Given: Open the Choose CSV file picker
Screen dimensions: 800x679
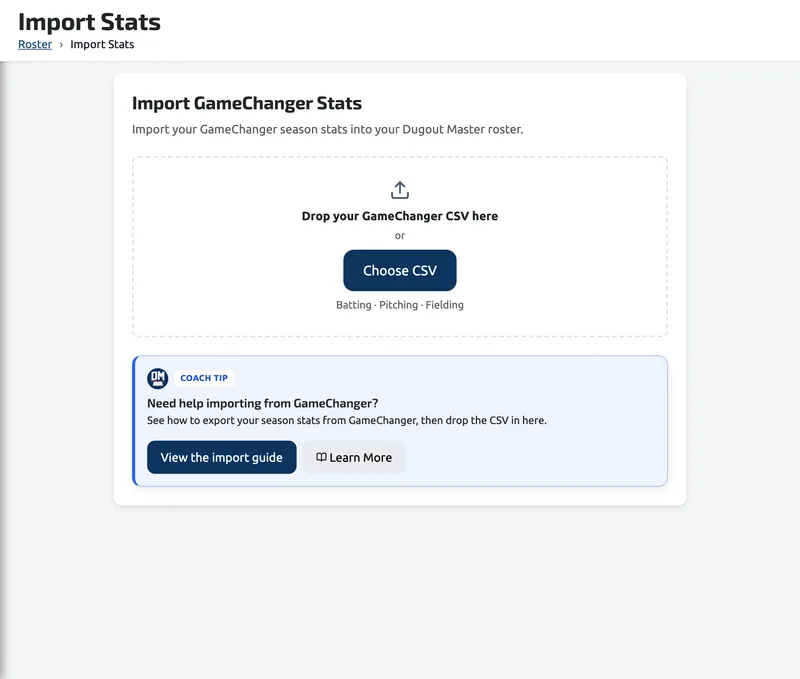Looking at the screenshot, I should 399,270.
